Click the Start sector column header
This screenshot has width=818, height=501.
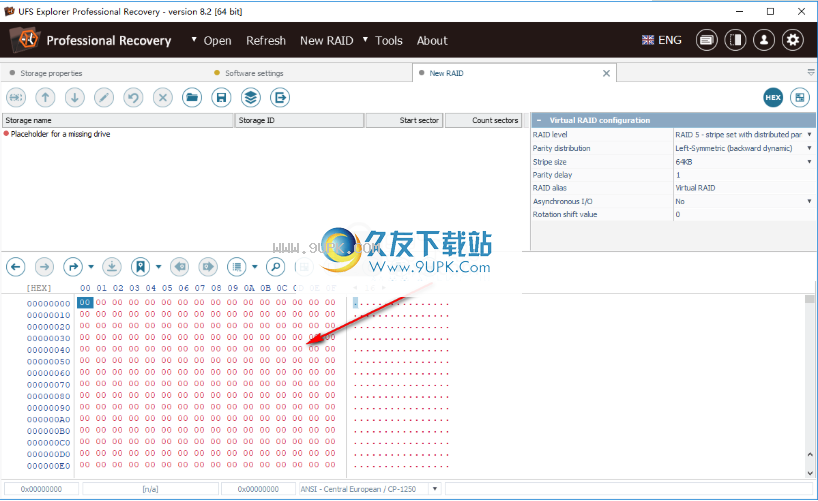pyautogui.click(x=404, y=121)
